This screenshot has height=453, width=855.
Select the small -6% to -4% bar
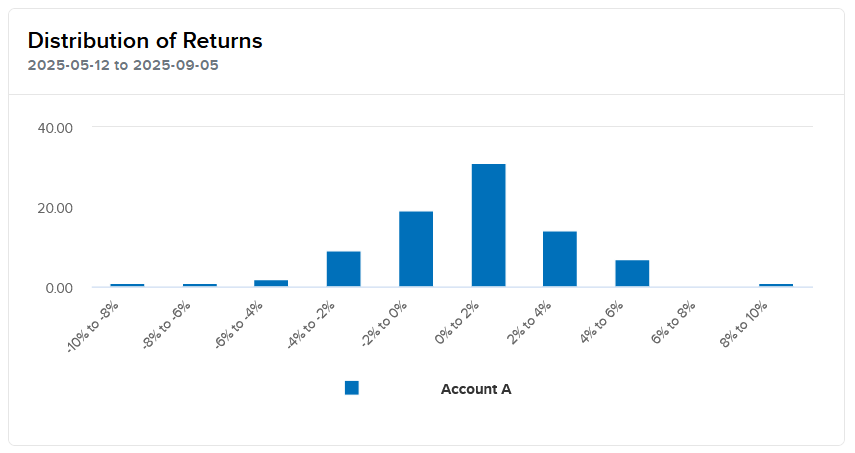pos(271,283)
